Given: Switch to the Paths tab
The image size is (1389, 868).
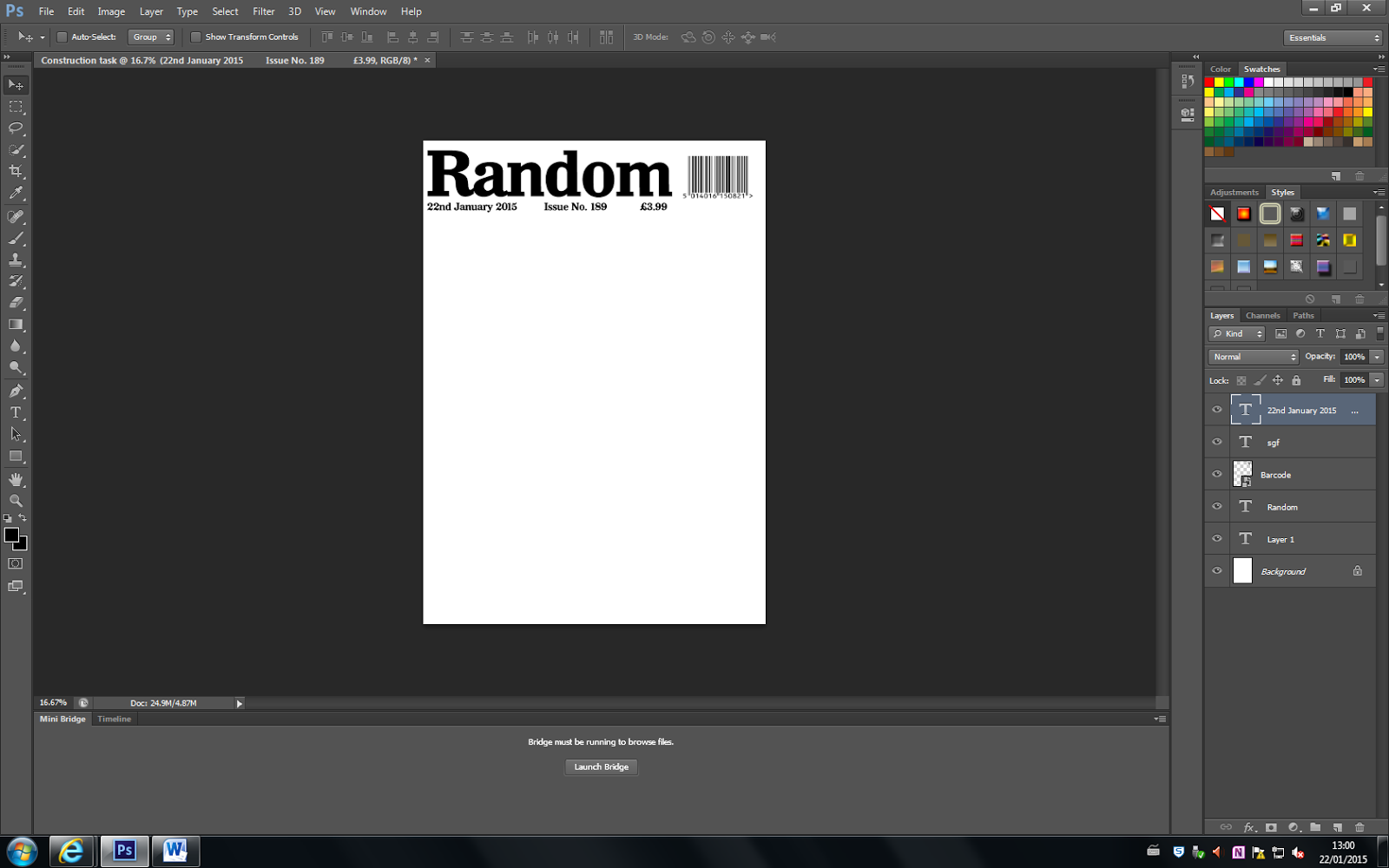Looking at the screenshot, I should (x=1303, y=316).
